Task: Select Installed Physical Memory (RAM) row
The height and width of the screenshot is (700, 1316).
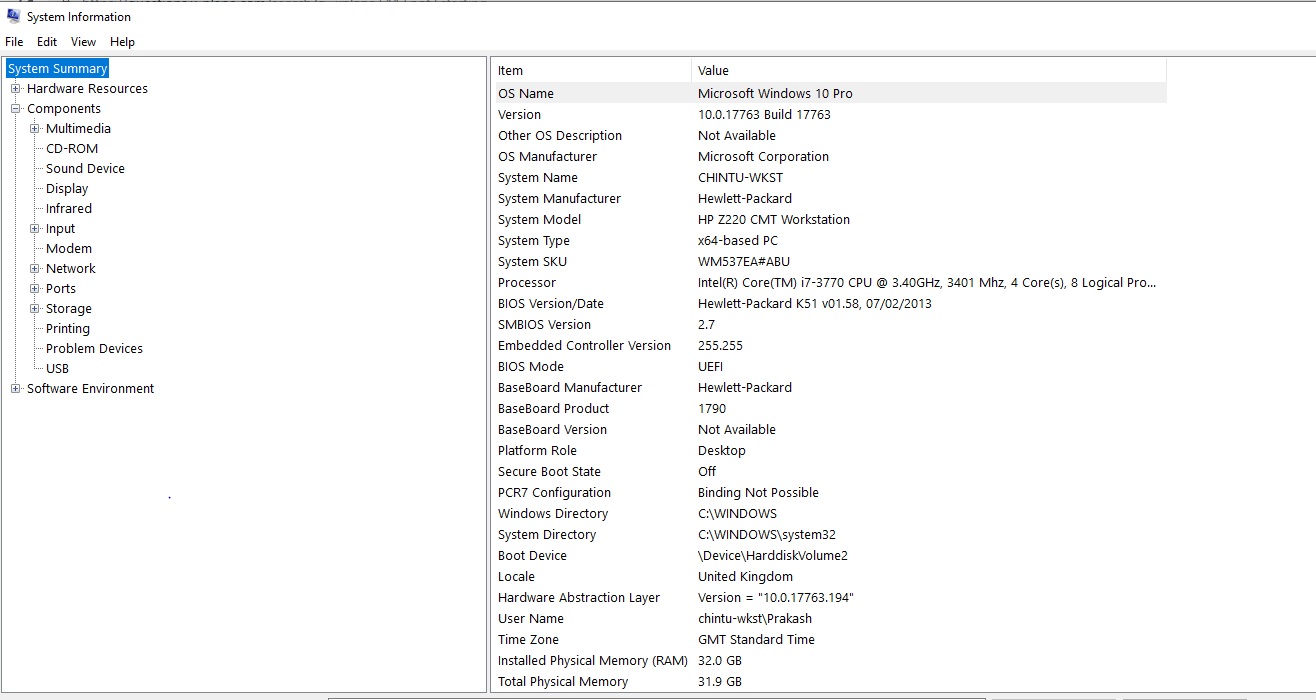Action: click(829, 660)
